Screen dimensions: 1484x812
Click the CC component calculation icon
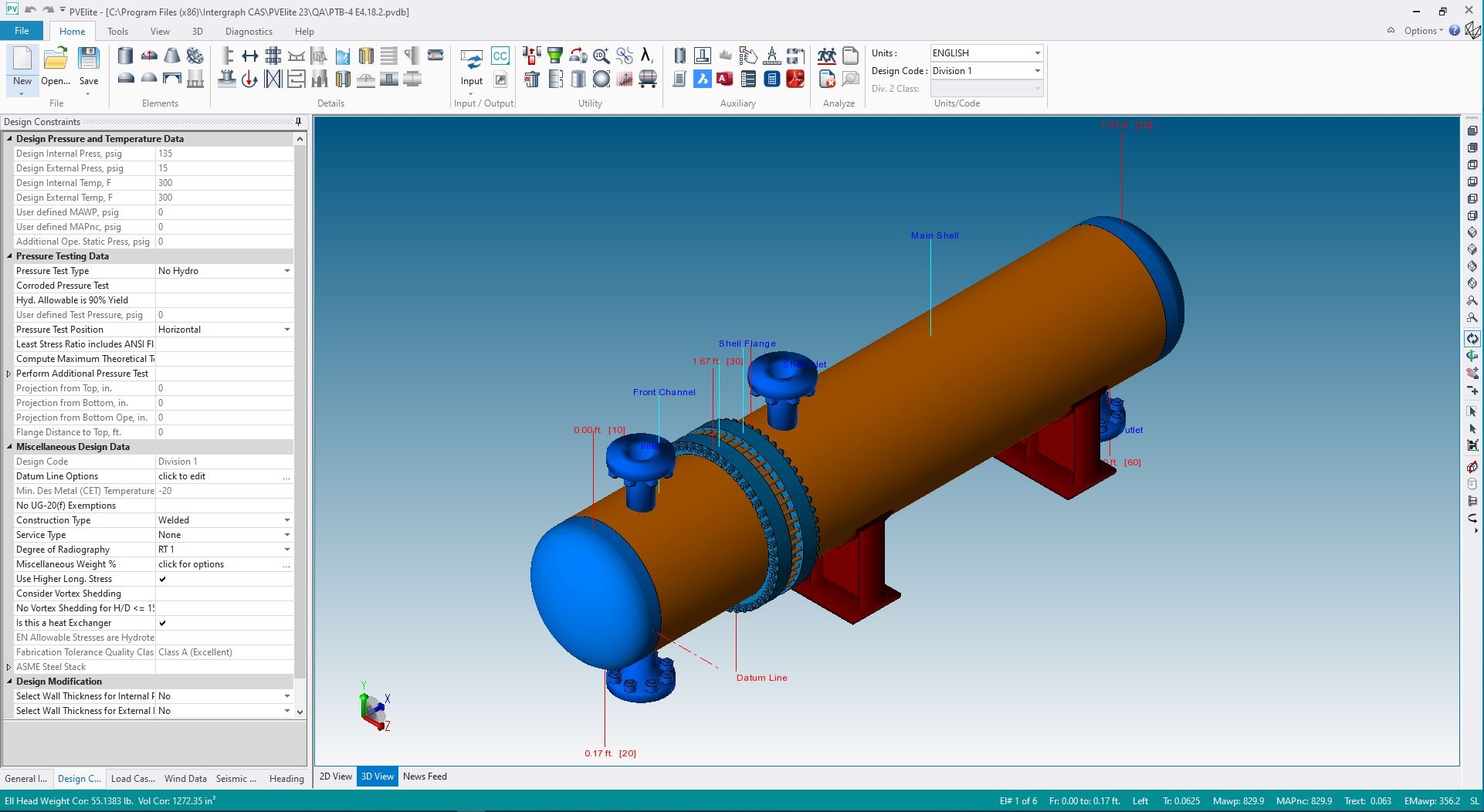tap(500, 56)
